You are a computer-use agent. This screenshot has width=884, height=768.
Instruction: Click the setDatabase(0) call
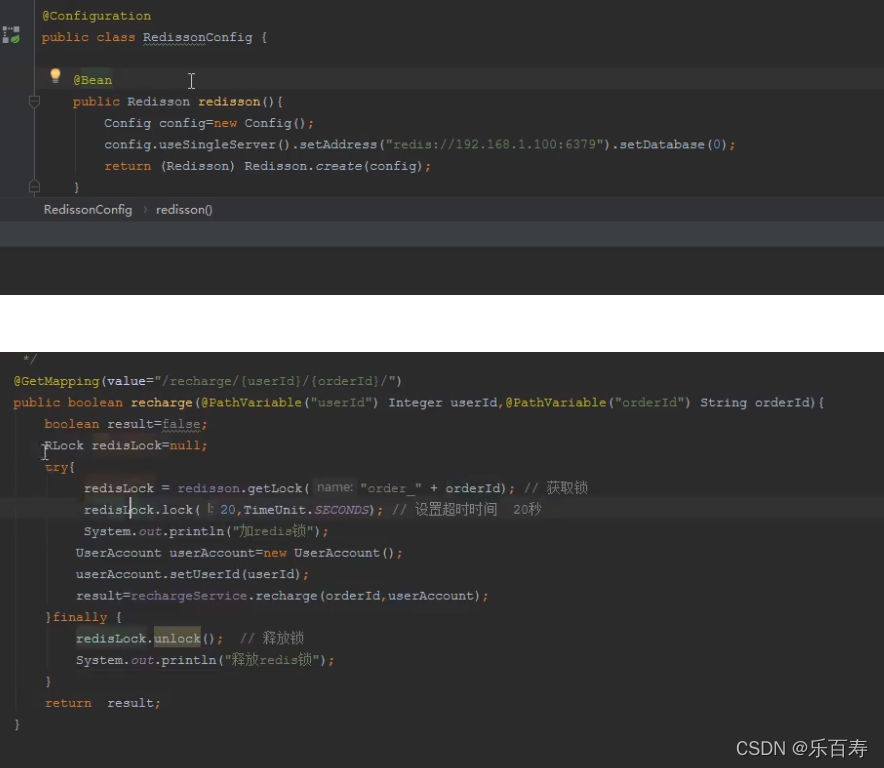click(673, 144)
